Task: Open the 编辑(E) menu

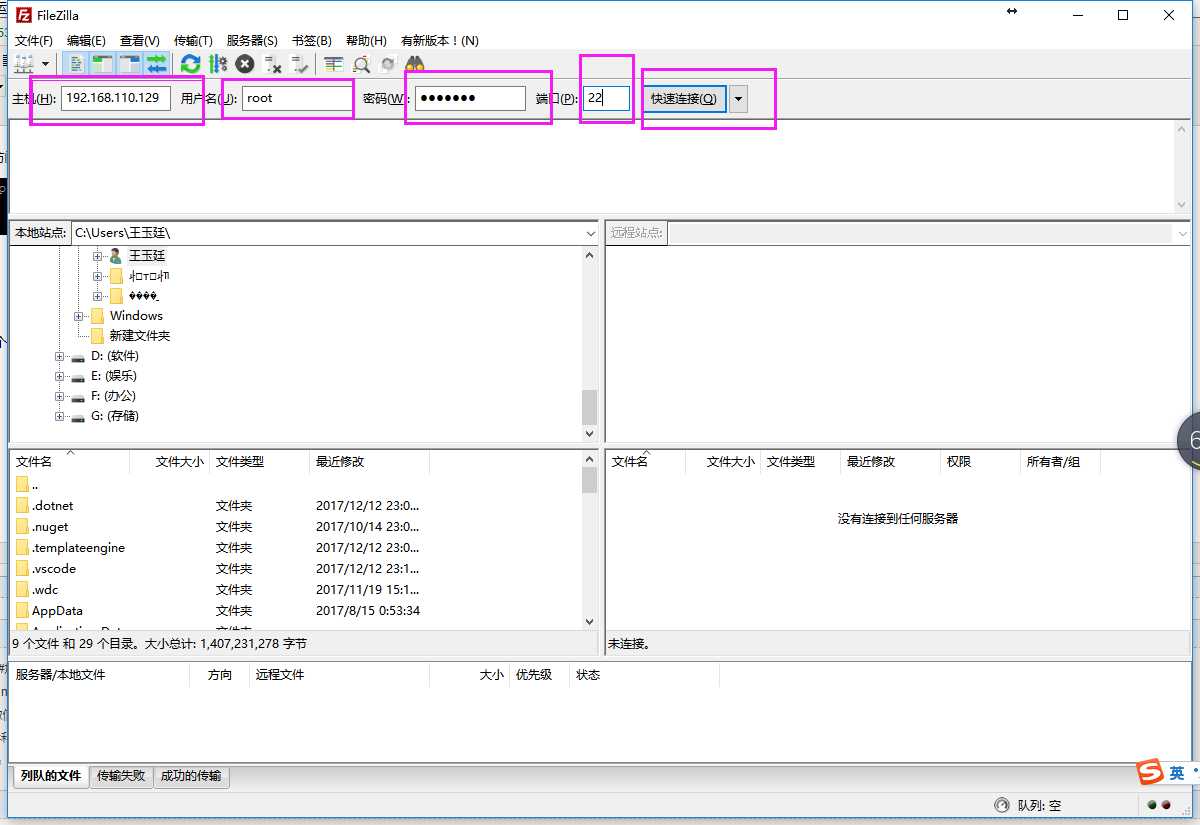Action: [x=86, y=41]
